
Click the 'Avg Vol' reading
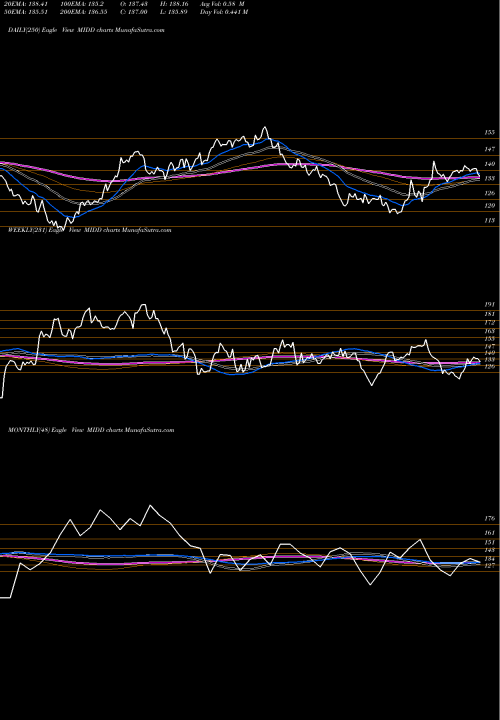[222, 4]
